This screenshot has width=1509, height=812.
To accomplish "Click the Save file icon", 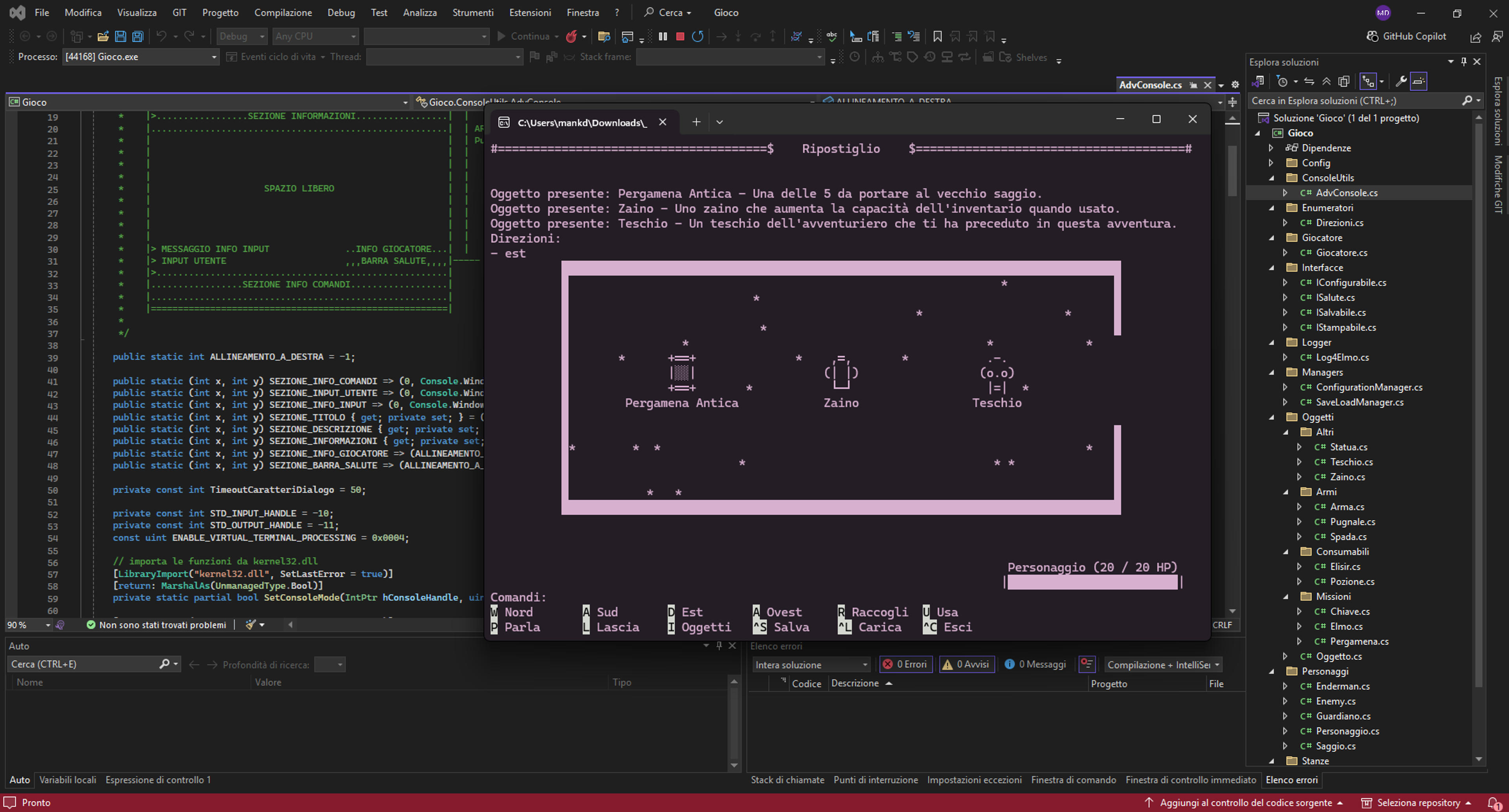I will tap(120, 36).
